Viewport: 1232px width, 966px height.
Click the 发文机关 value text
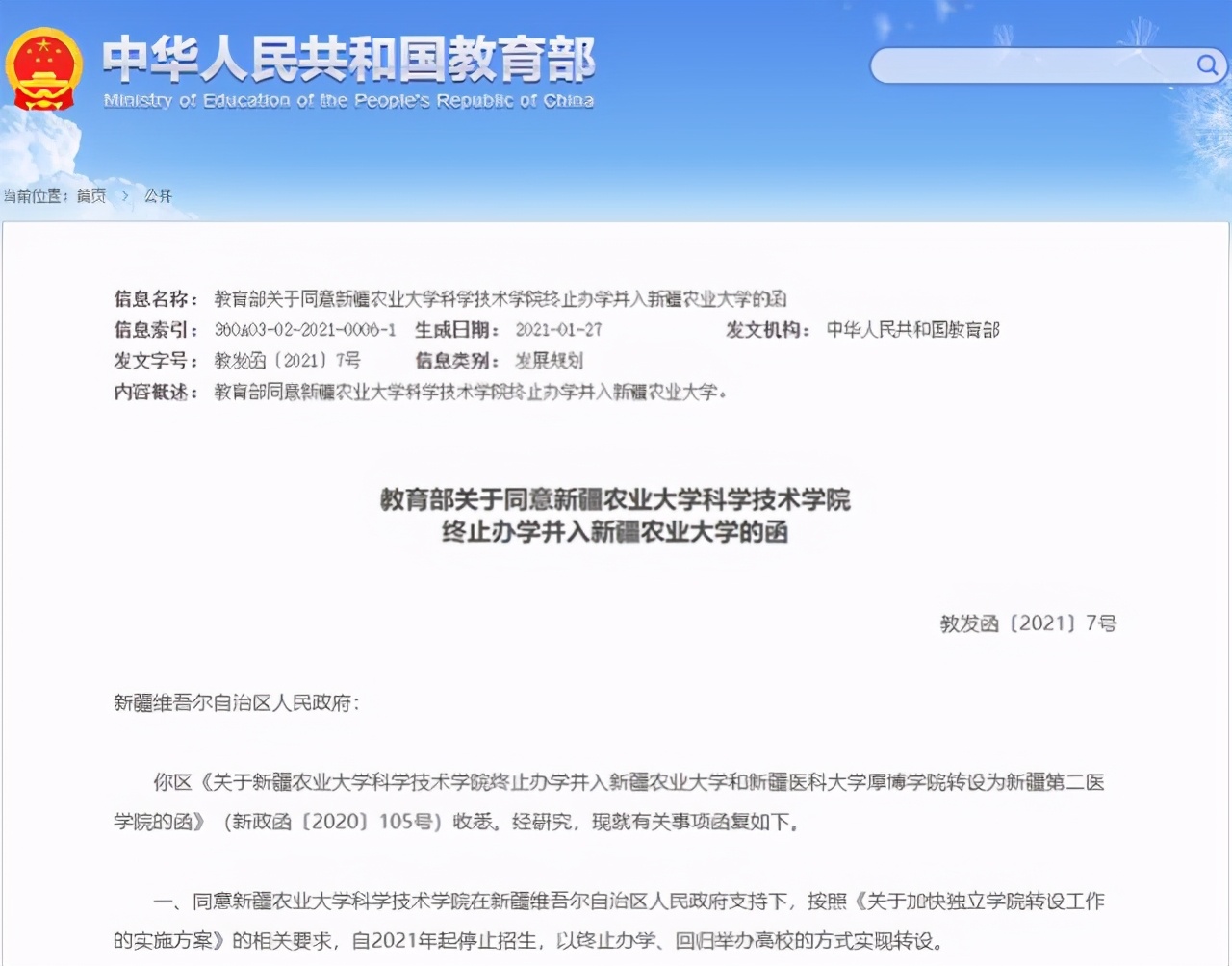914,330
